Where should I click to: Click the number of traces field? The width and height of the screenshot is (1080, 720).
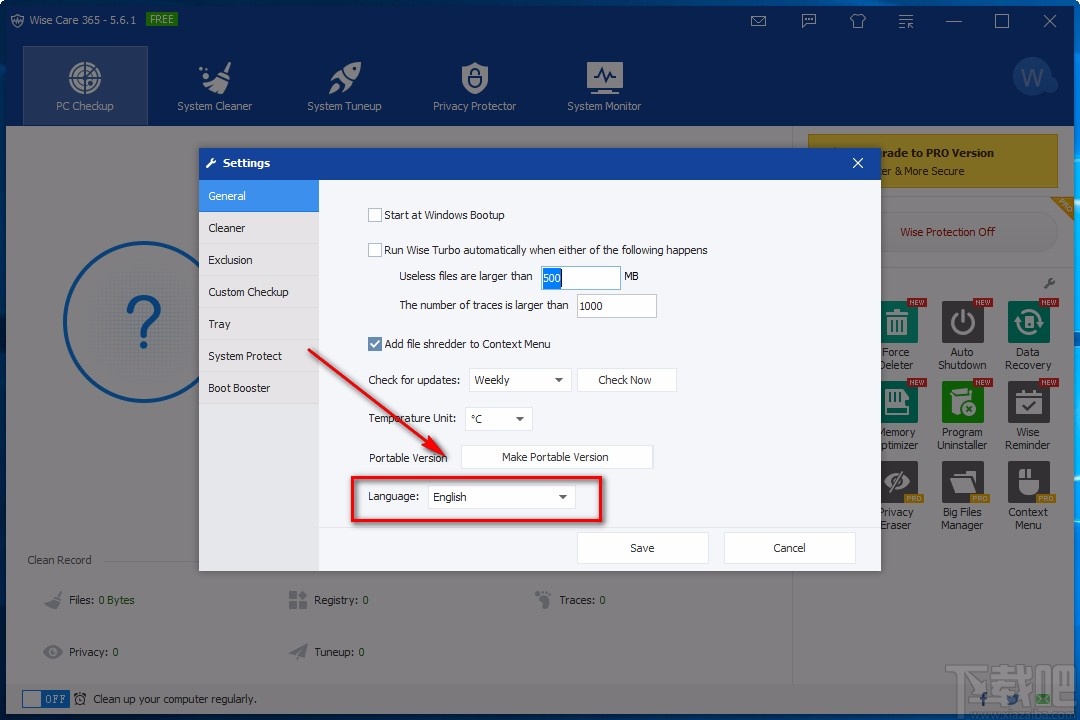[x=616, y=306]
